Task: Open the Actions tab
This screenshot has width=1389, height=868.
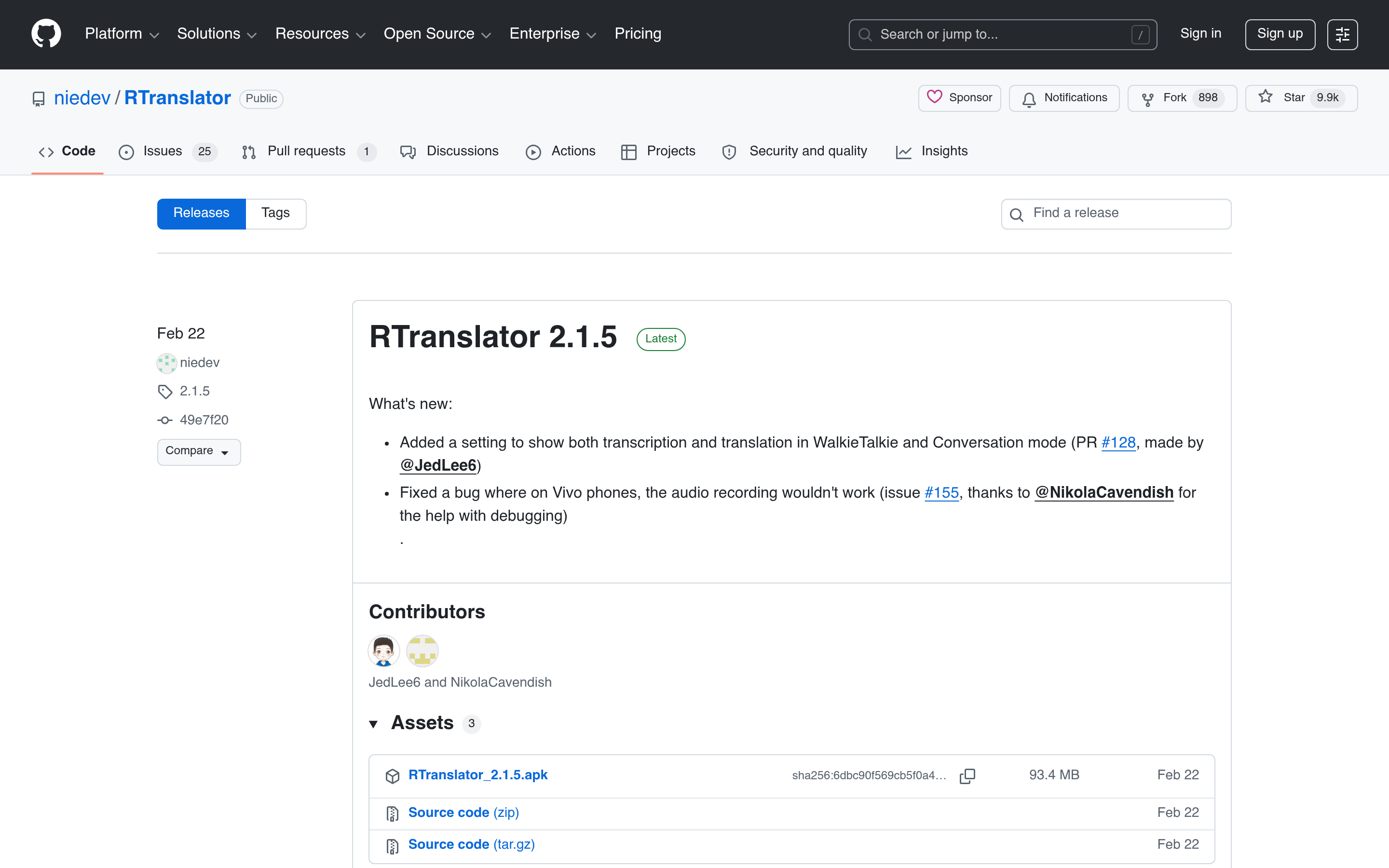Action: point(561,151)
